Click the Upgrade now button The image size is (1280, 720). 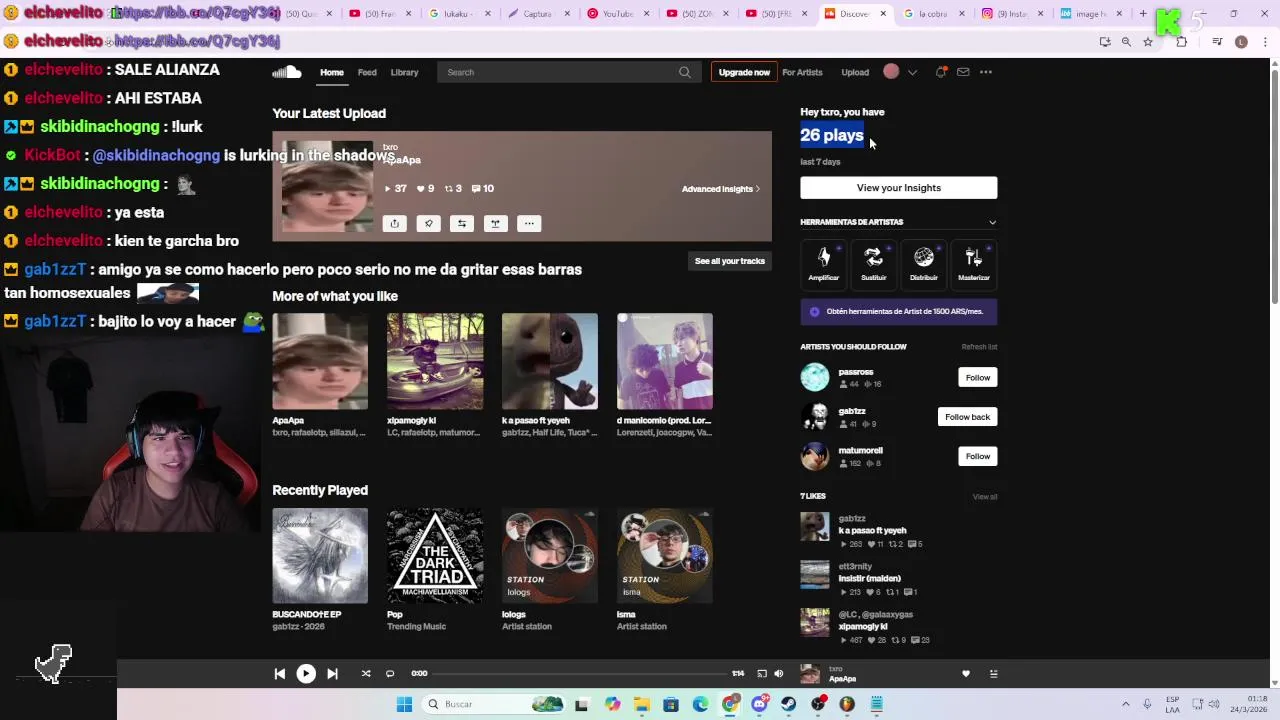pyautogui.click(x=744, y=72)
